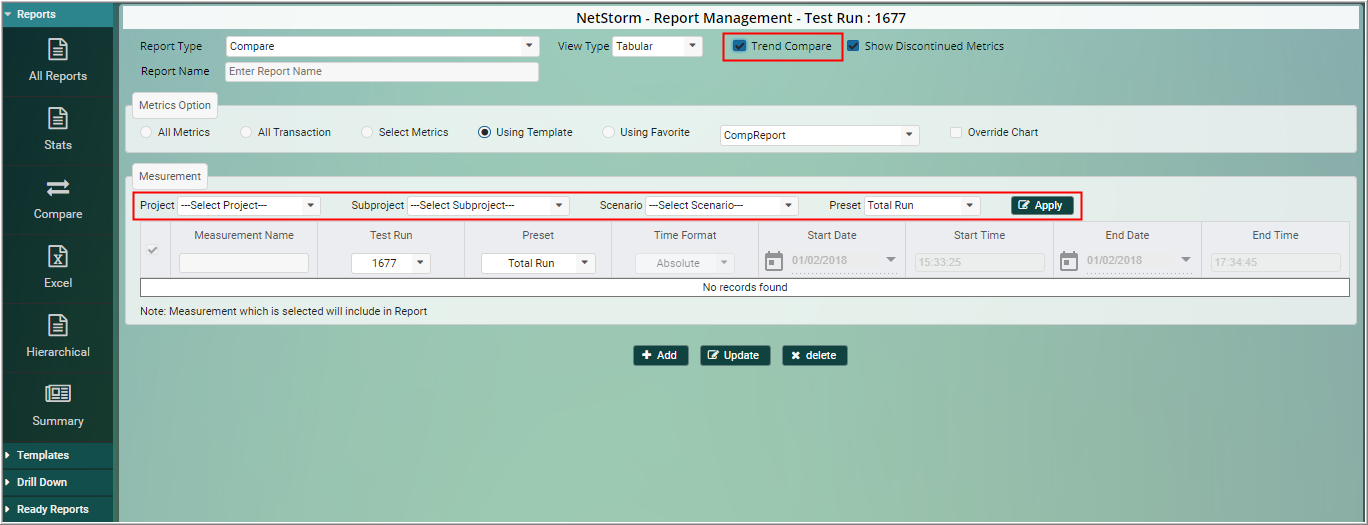Click the No records found row
The height and width of the screenshot is (525, 1368).
745,288
